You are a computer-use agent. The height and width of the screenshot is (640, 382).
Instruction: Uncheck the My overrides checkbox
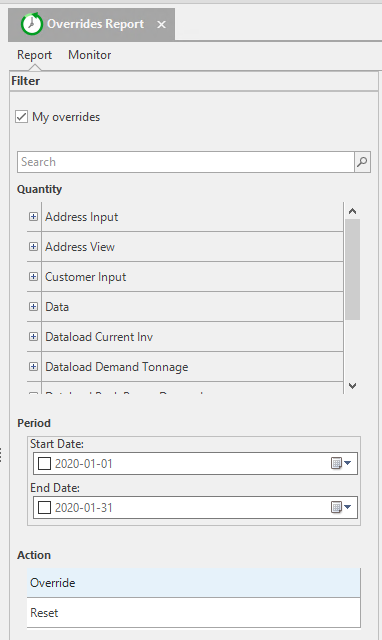22,117
